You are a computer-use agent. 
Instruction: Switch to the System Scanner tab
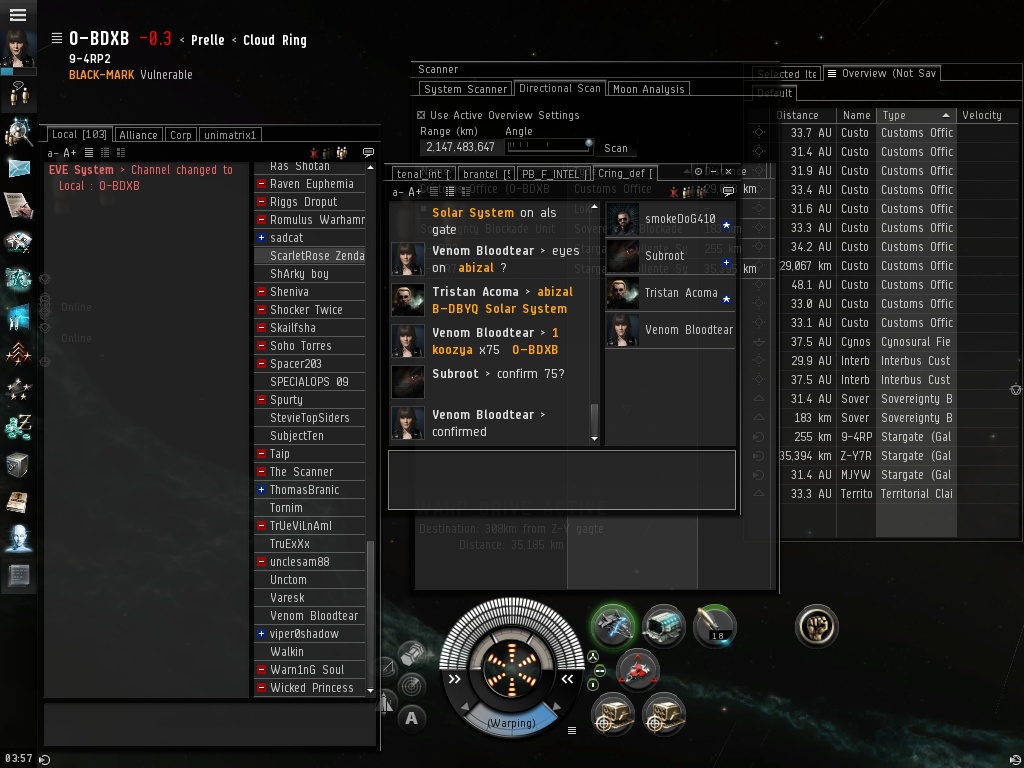(465, 89)
